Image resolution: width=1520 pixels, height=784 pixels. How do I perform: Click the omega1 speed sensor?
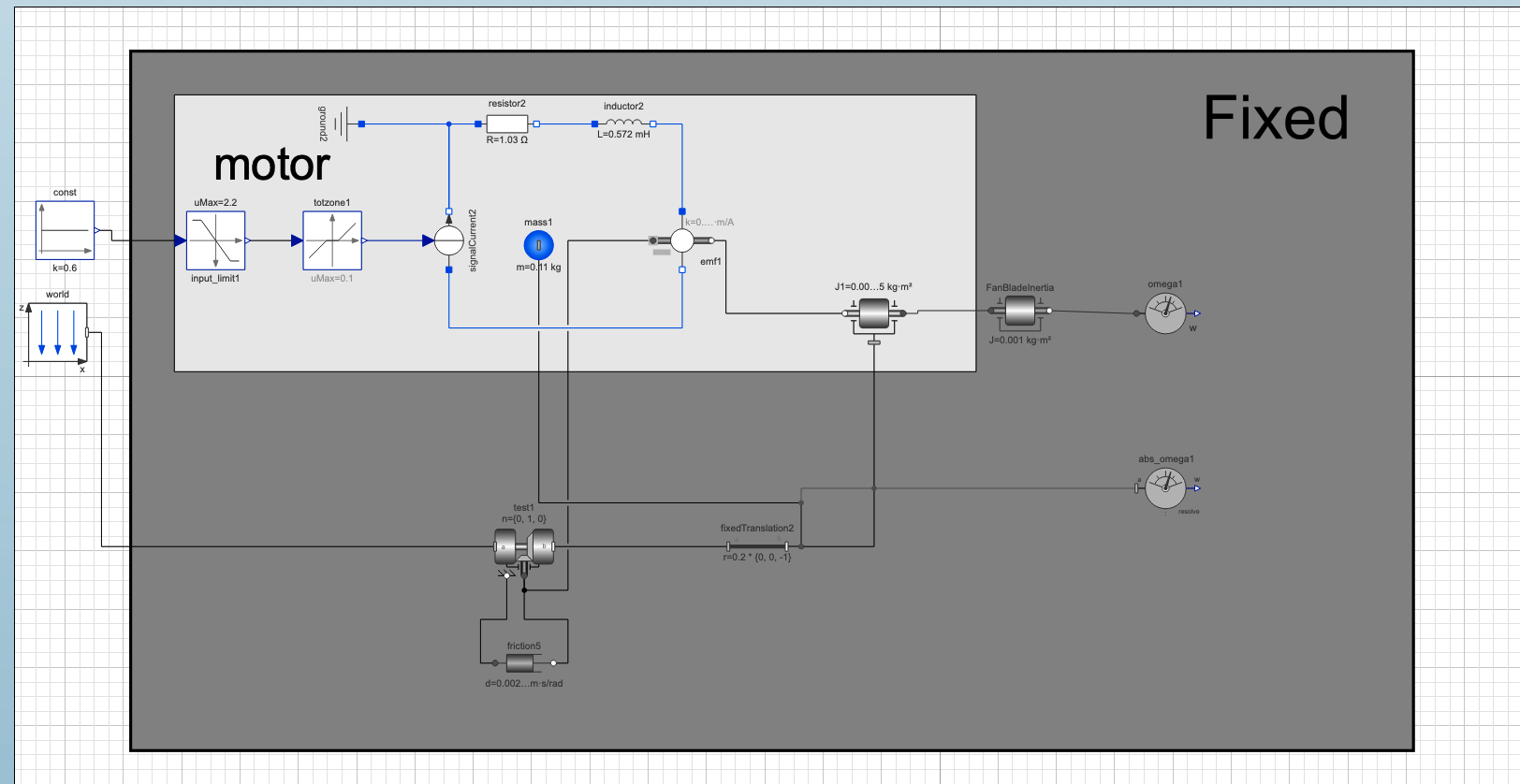click(1165, 312)
